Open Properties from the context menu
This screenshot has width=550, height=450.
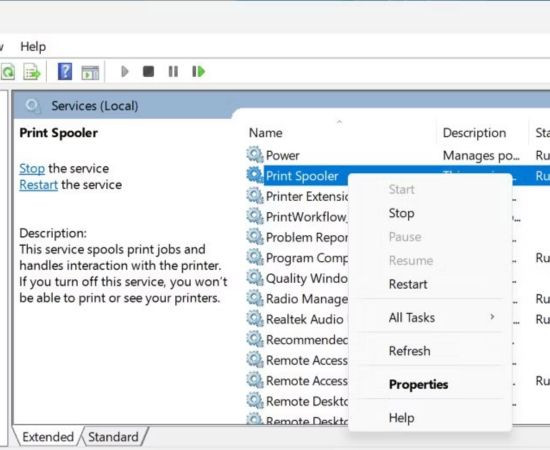point(418,384)
